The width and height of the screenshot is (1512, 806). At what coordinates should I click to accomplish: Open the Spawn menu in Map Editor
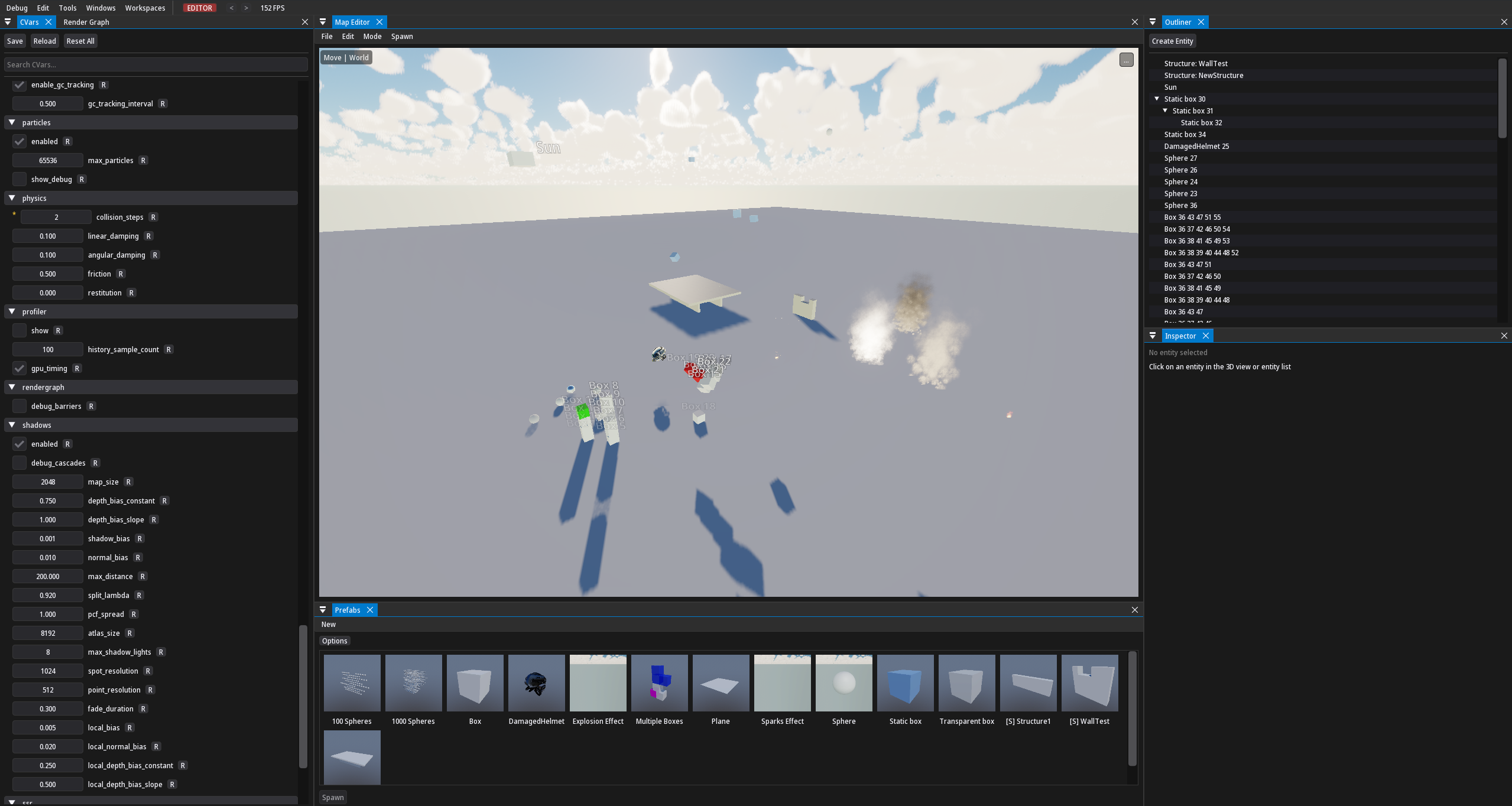coord(403,36)
